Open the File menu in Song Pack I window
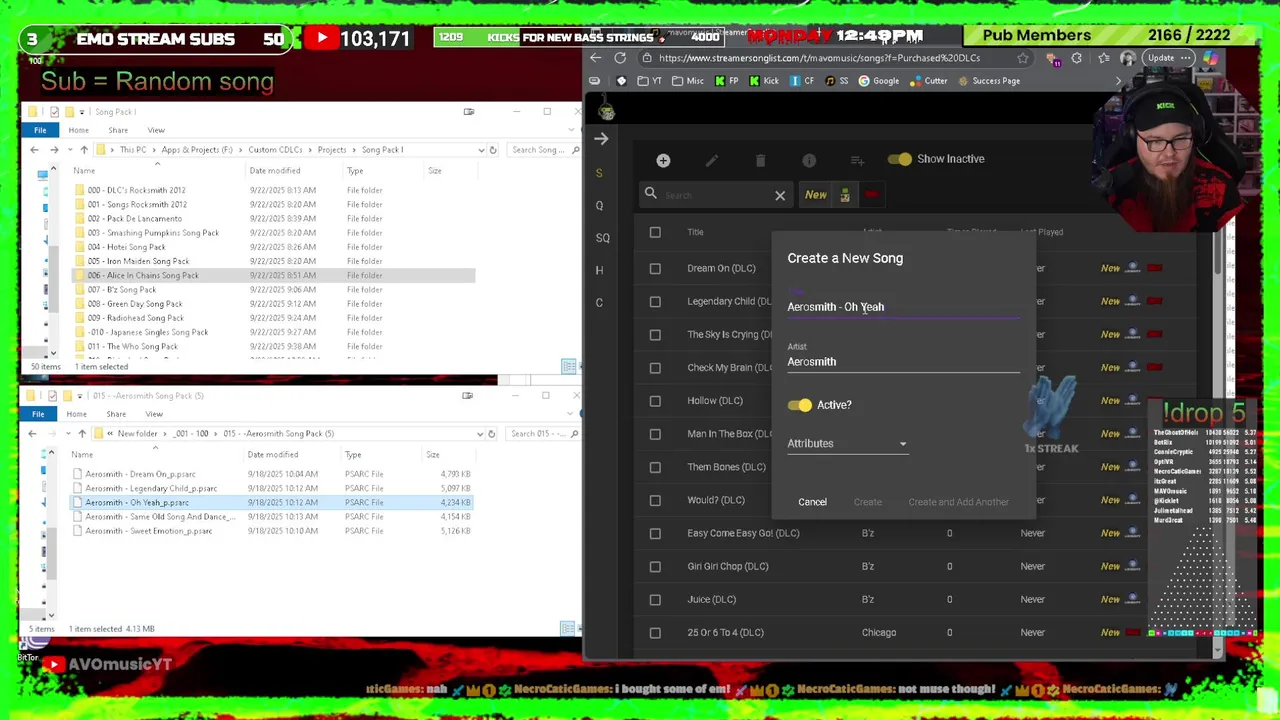Image resolution: width=1280 pixels, height=720 pixels. click(x=40, y=130)
